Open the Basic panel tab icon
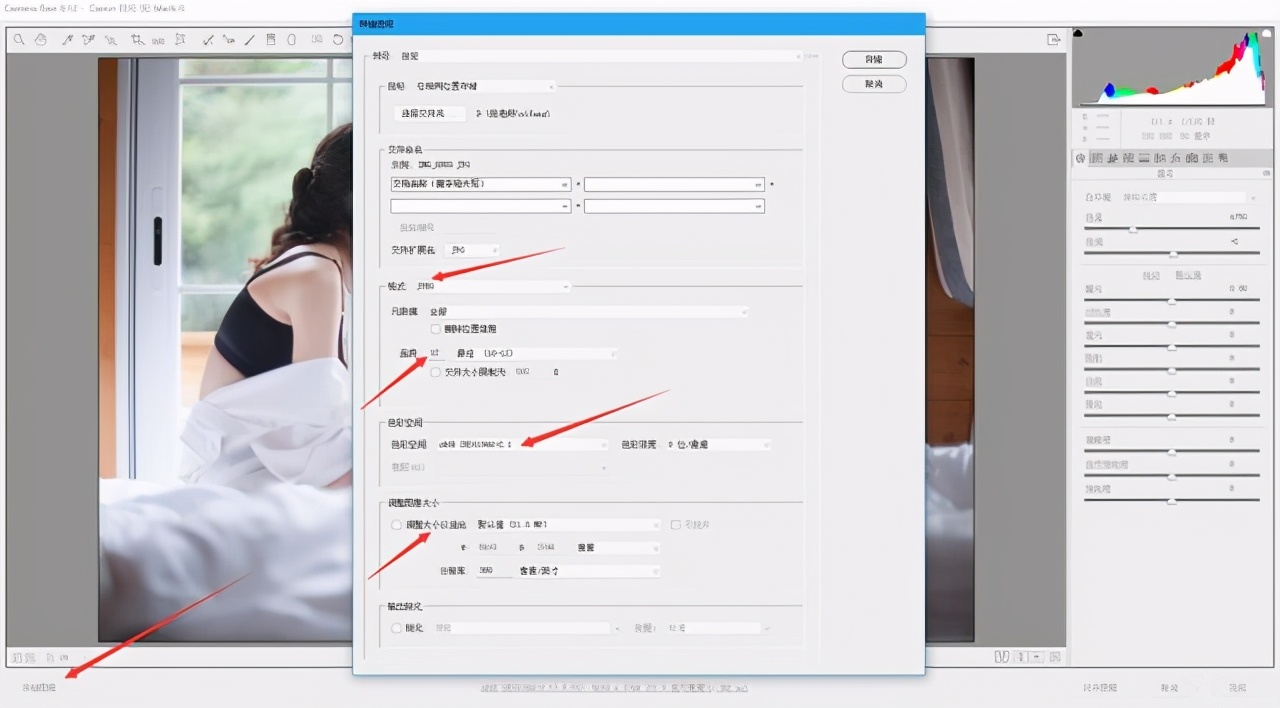 1081,158
